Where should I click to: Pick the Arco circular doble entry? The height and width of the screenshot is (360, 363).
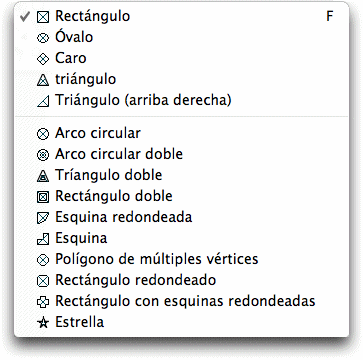[181, 155]
